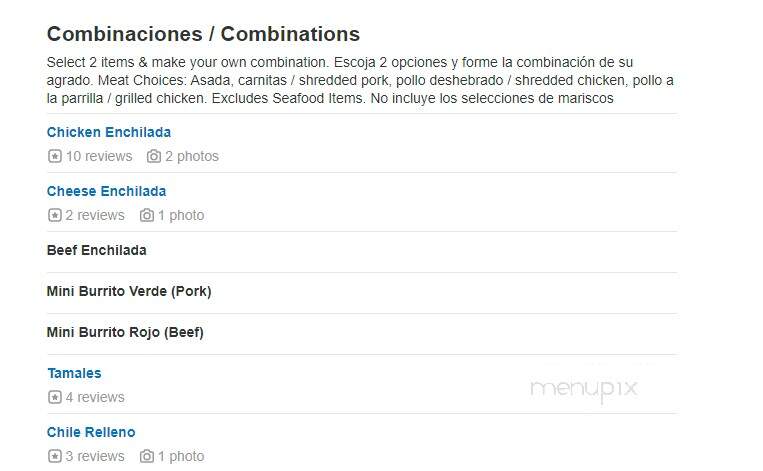Viewport: 763px width, 471px height.
Task: Open the Tamales menu item
Action: click(x=74, y=373)
